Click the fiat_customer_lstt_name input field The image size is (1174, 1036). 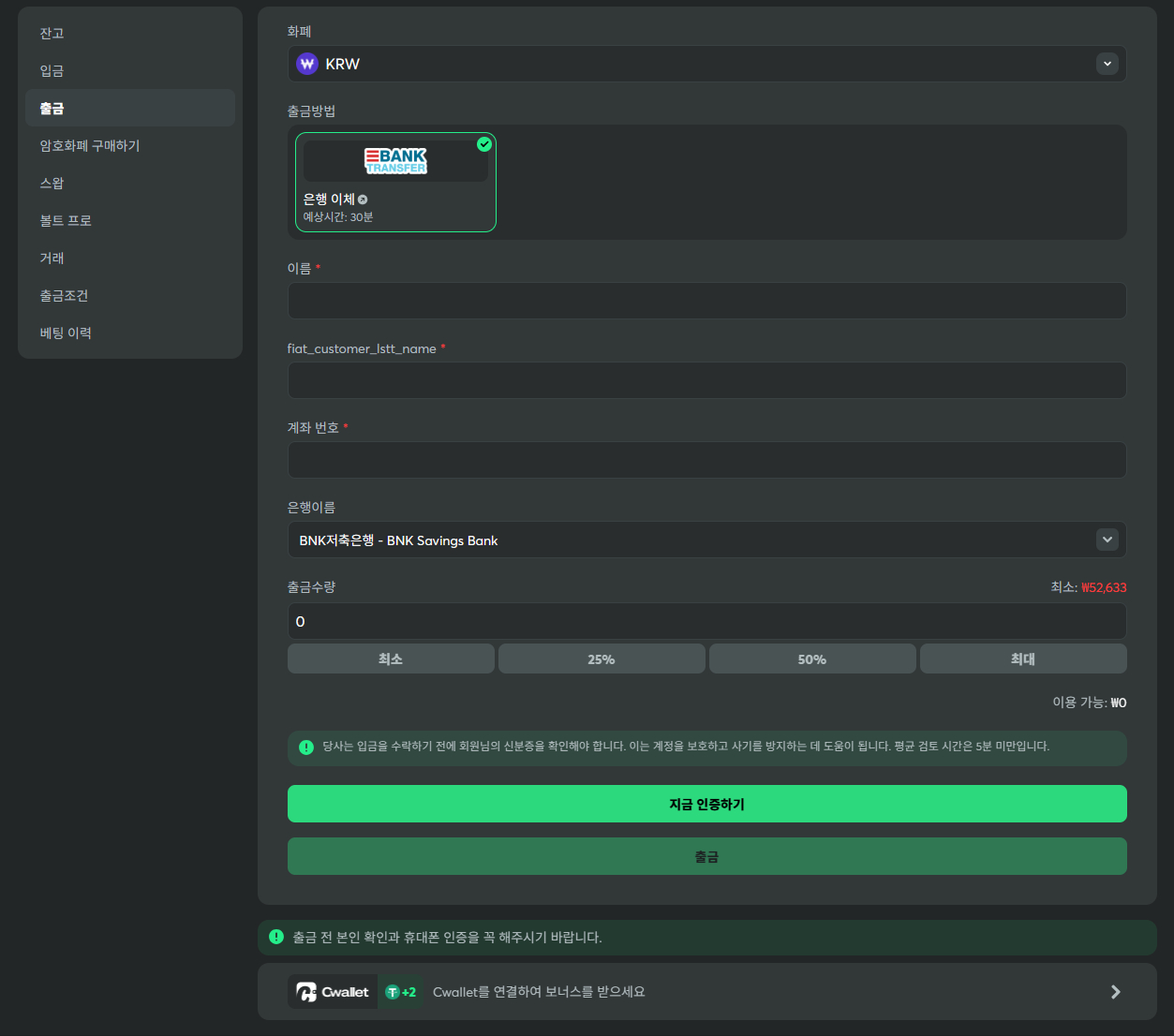(x=707, y=380)
